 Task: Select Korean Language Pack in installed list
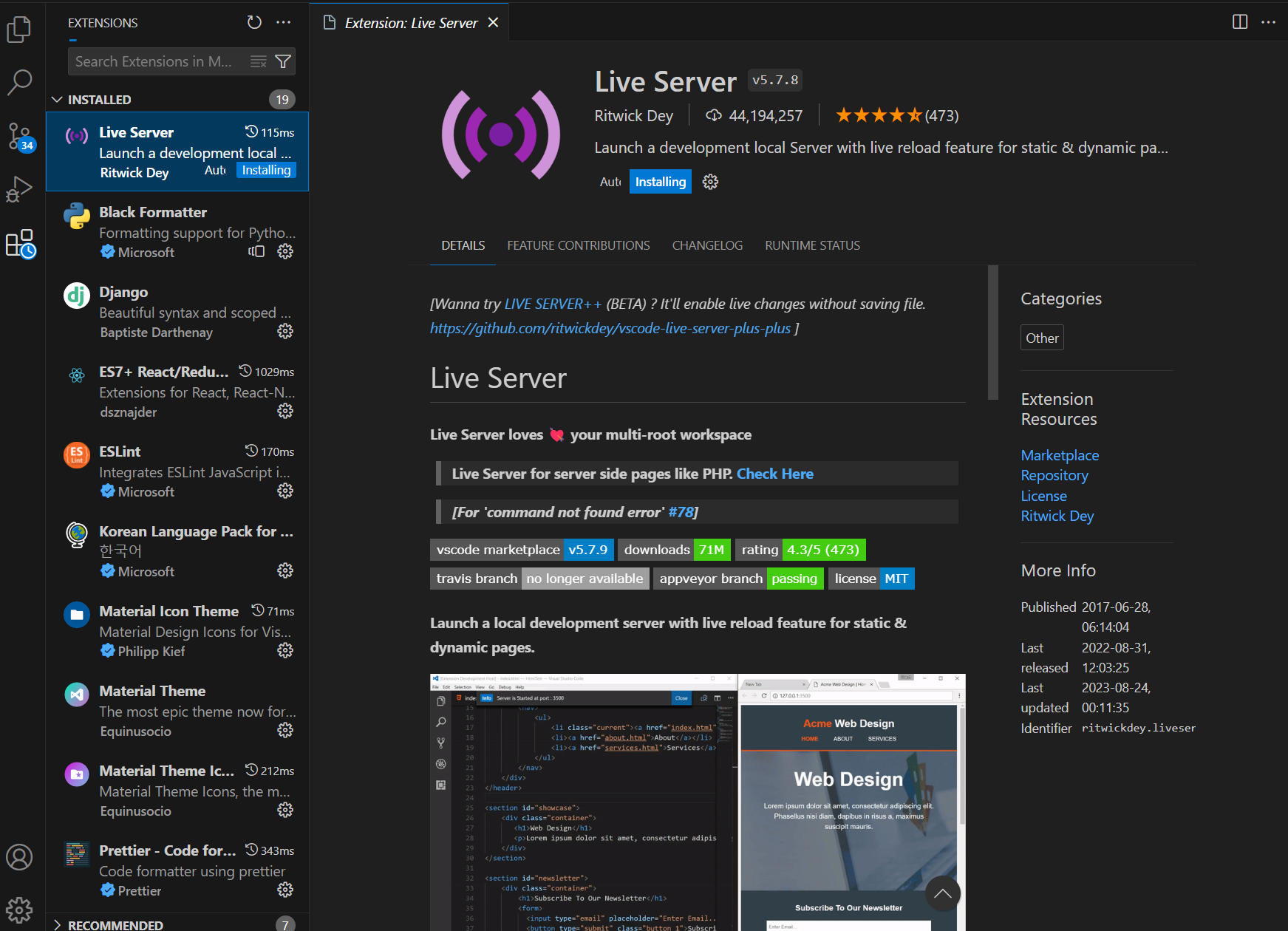click(x=177, y=550)
